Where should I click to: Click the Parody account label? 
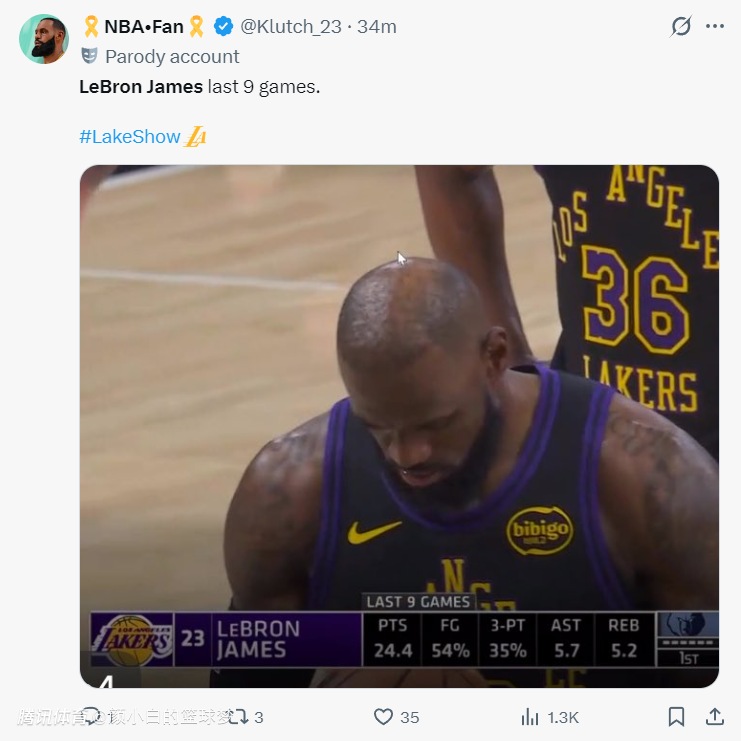coord(172,56)
